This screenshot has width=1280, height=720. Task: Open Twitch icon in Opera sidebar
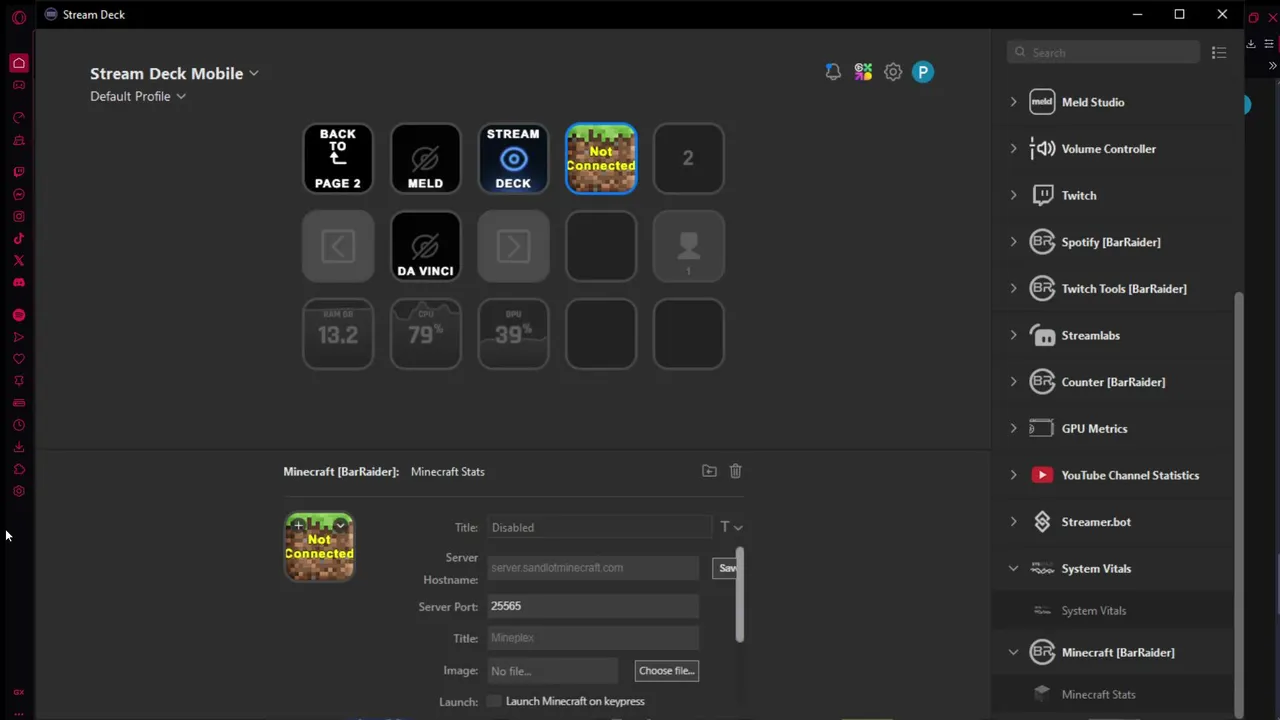pyautogui.click(x=18, y=172)
